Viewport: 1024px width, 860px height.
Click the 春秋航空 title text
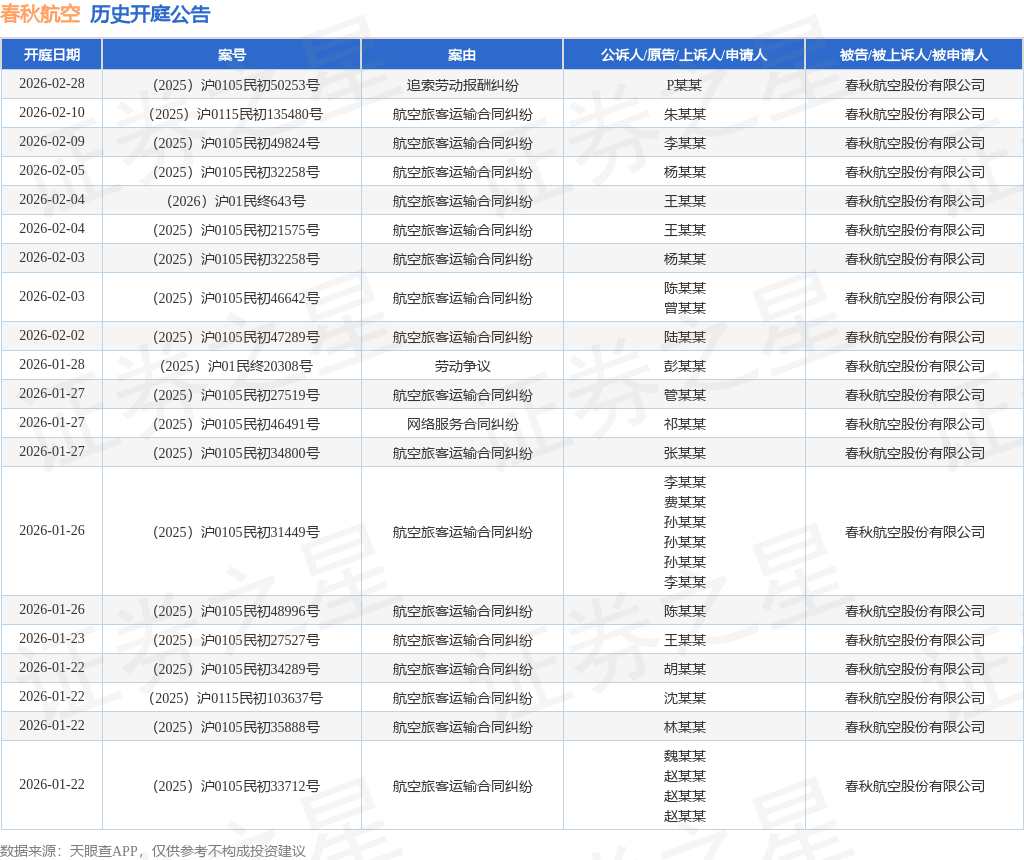[40, 14]
